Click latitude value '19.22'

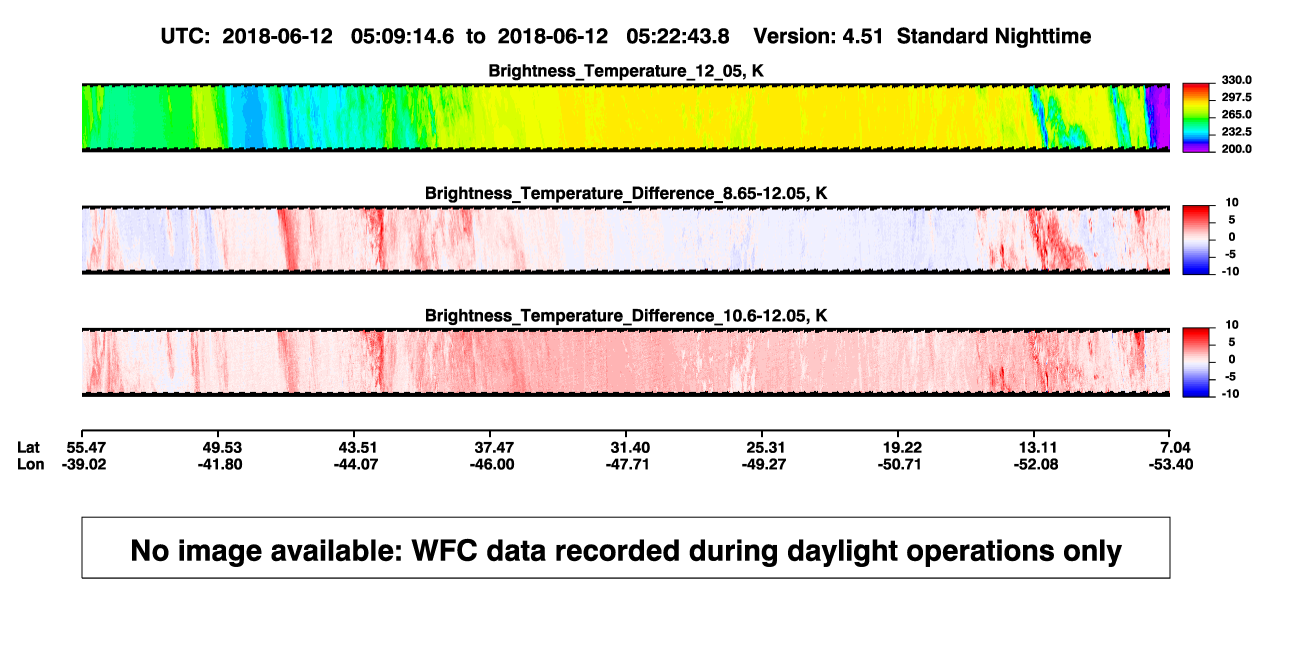pos(900,447)
